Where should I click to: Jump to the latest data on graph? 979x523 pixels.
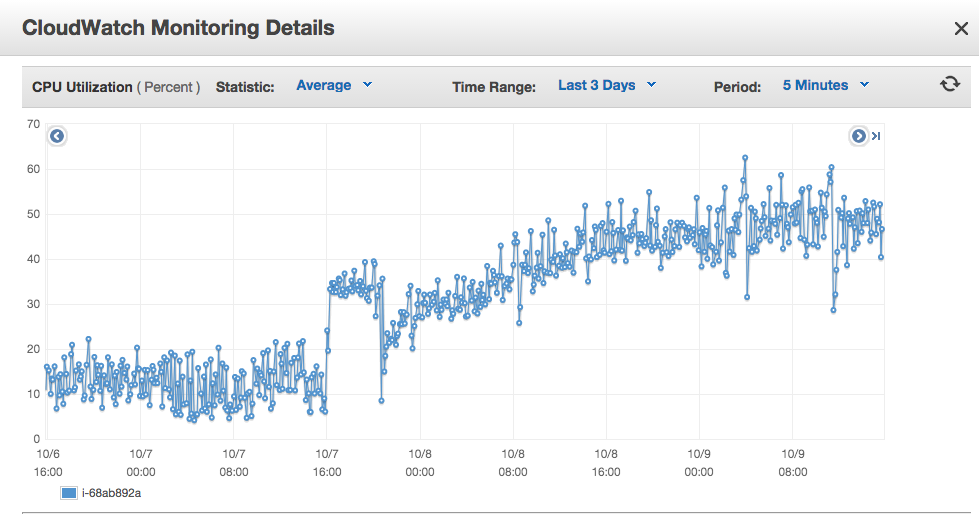coord(876,136)
